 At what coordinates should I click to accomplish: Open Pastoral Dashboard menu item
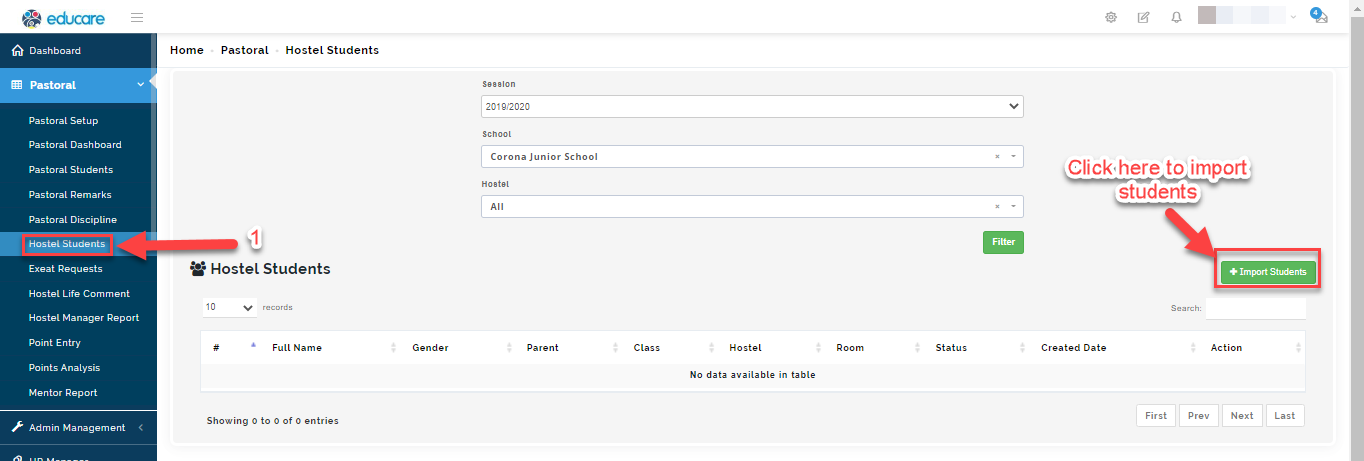tap(75, 145)
